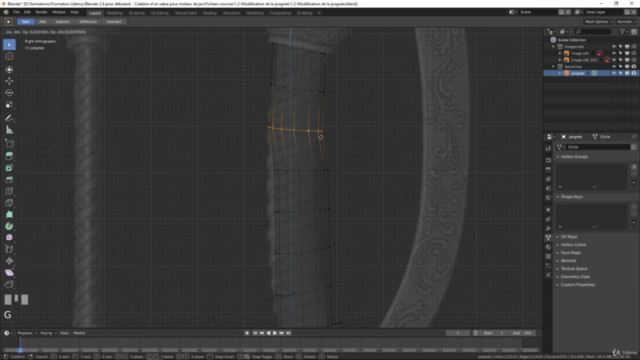Open the Render menu
Image resolution: width=640 pixels, height=360 pixels.
[41, 12]
